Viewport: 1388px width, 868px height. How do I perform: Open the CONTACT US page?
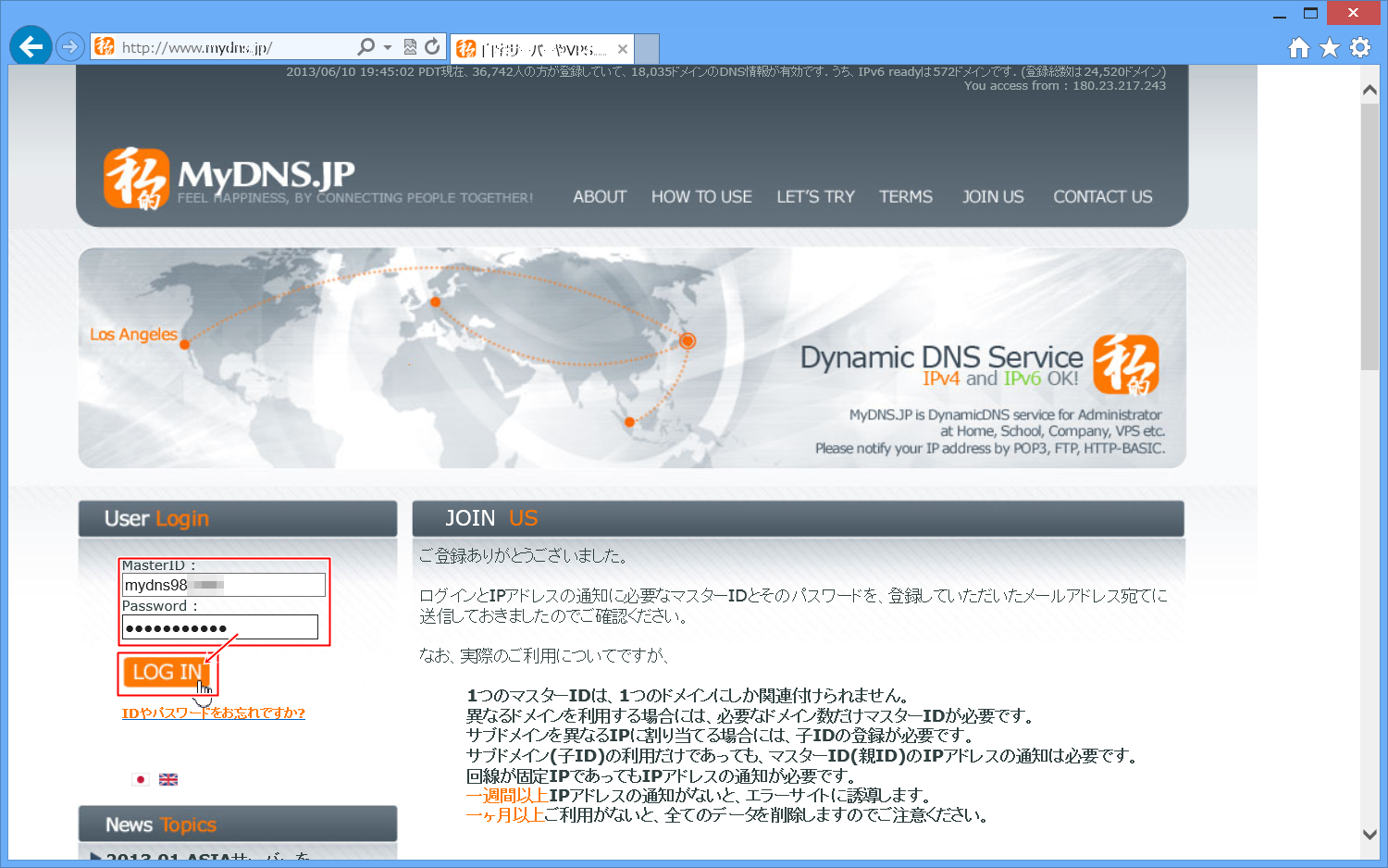tap(1102, 197)
